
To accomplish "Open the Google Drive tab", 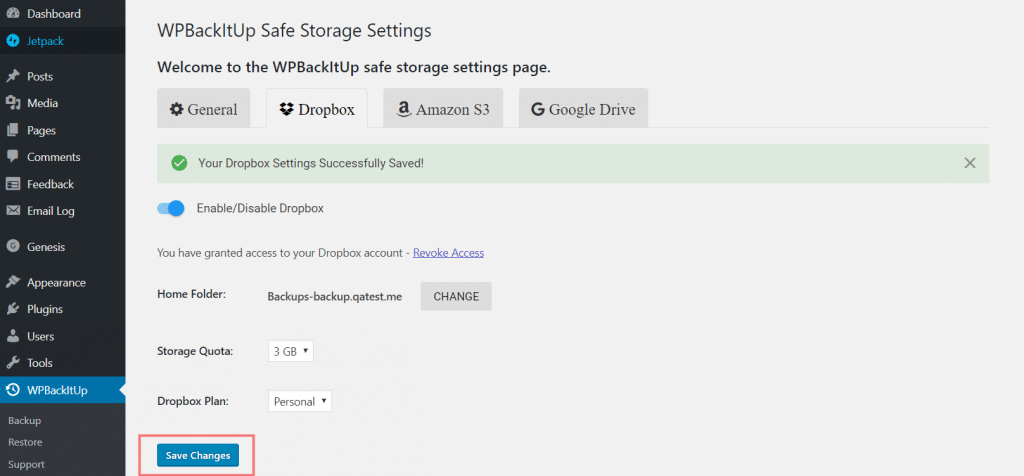I will tap(583, 108).
